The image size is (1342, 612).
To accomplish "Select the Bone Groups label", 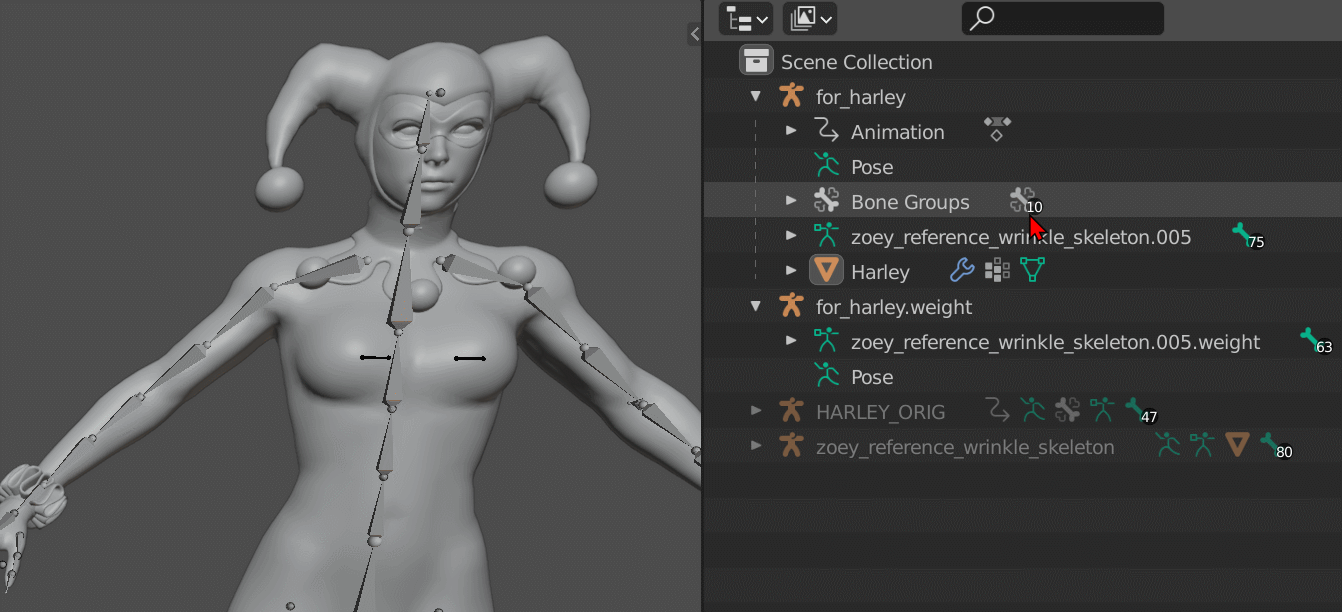I will pyautogui.click(x=910, y=202).
